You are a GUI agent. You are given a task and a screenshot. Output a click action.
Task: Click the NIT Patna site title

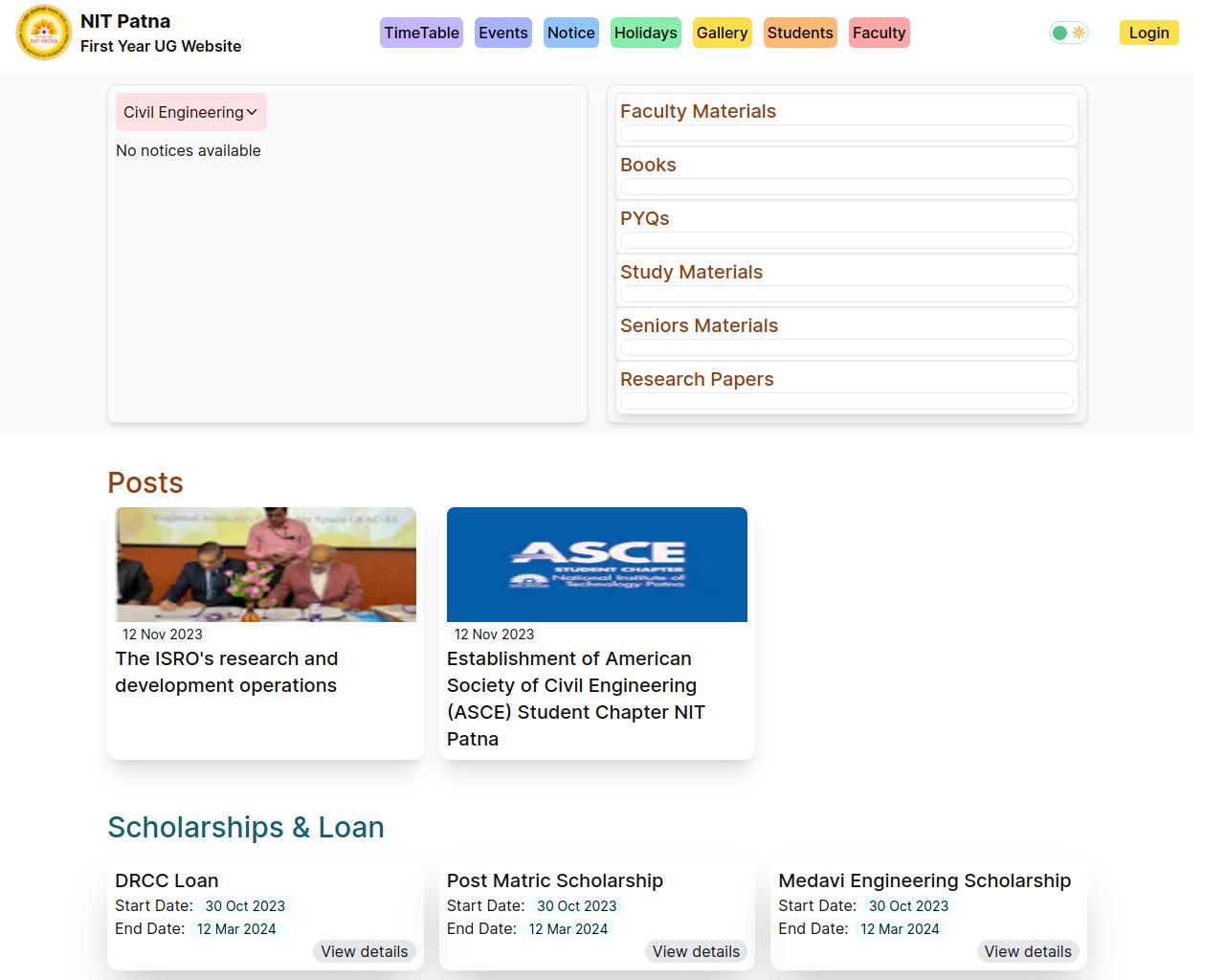coord(125,21)
